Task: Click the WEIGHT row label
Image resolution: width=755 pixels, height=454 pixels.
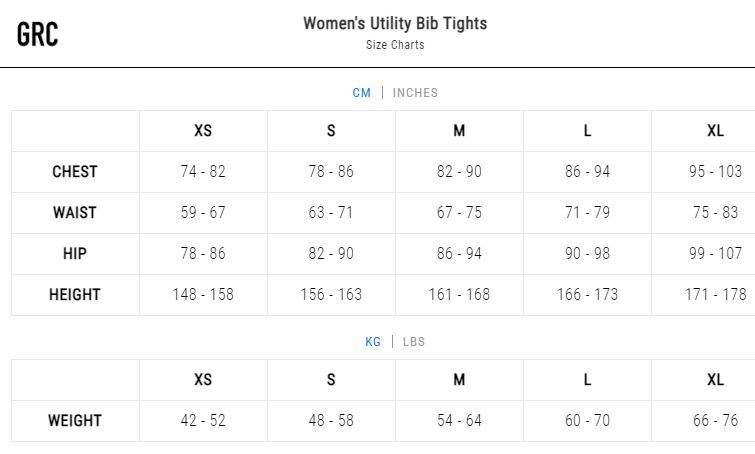Action: 75,420
